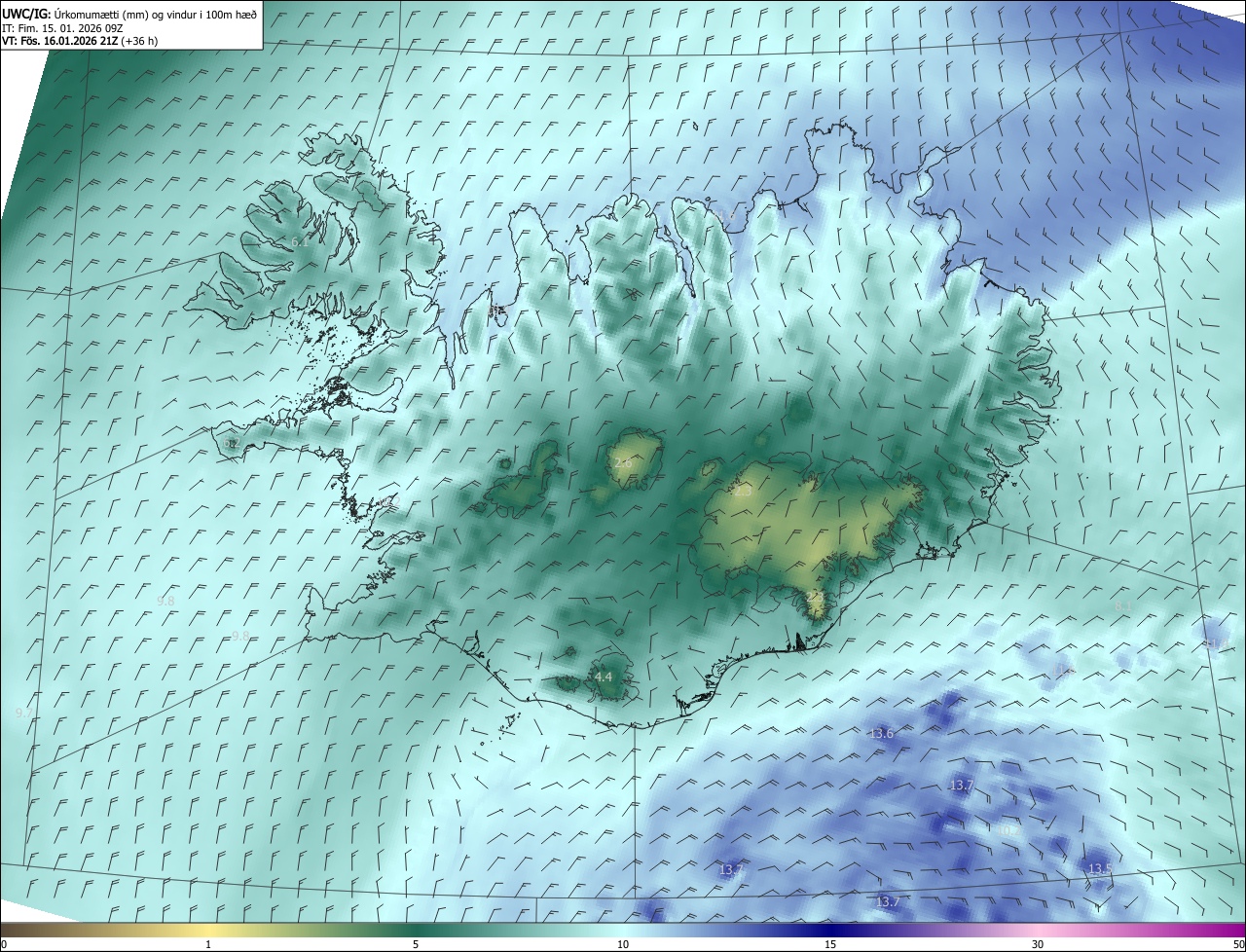The height and width of the screenshot is (952, 1246).
Task: Click the 9.7 value at the left edge
Action: tap(23, 714)
